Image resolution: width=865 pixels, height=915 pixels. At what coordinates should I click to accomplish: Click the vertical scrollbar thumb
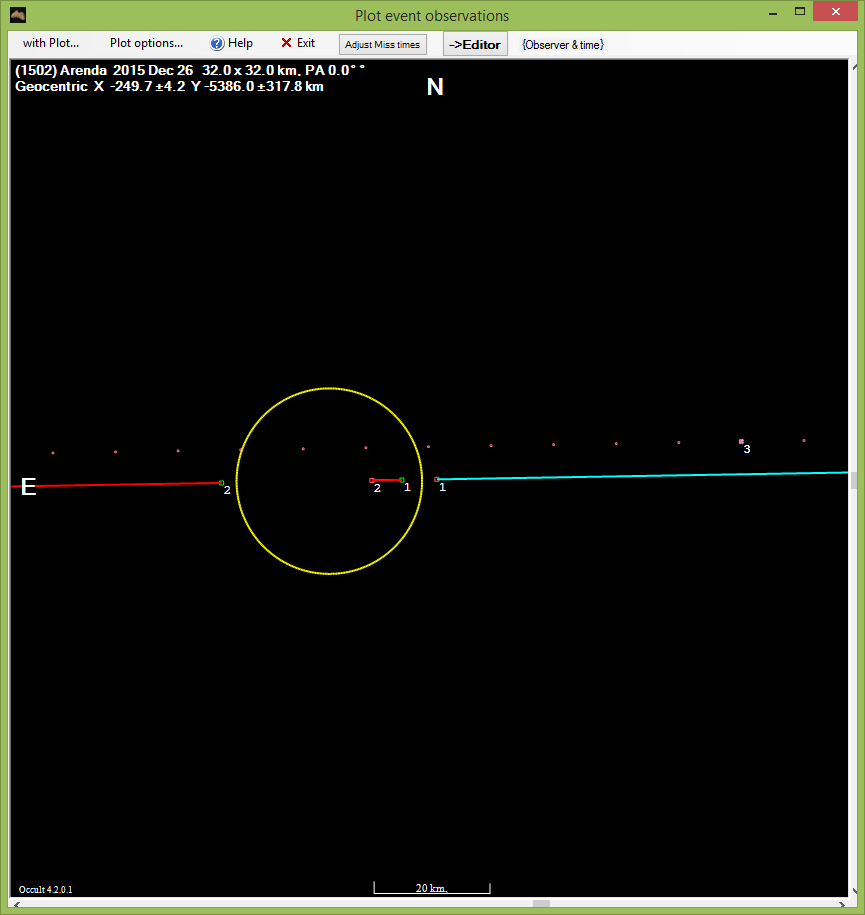pos(854,480)
